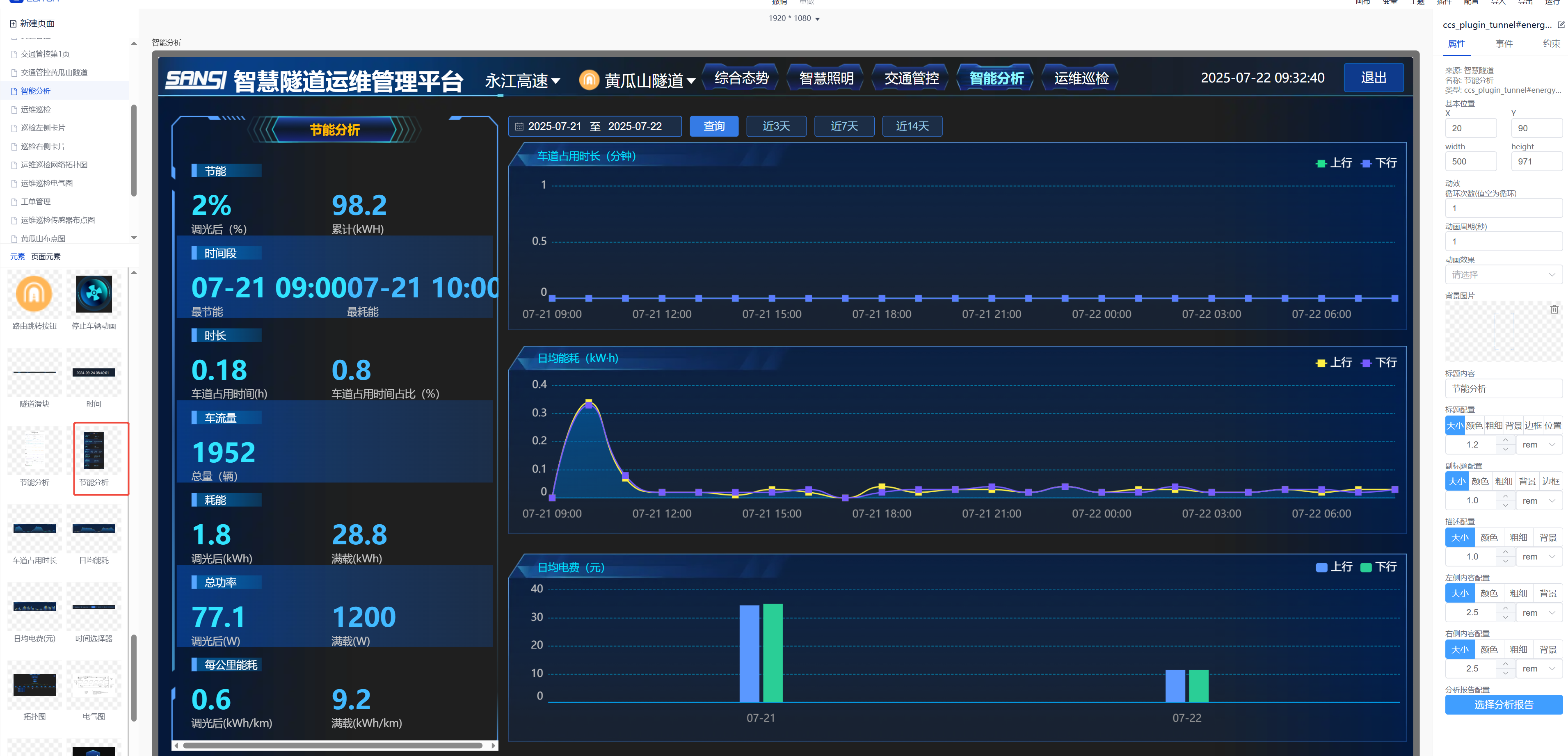Toggle 下行 legend in 车道占用时长 chart
The height and width of the screenshot is (756, 1568).
pos(1379,163)
